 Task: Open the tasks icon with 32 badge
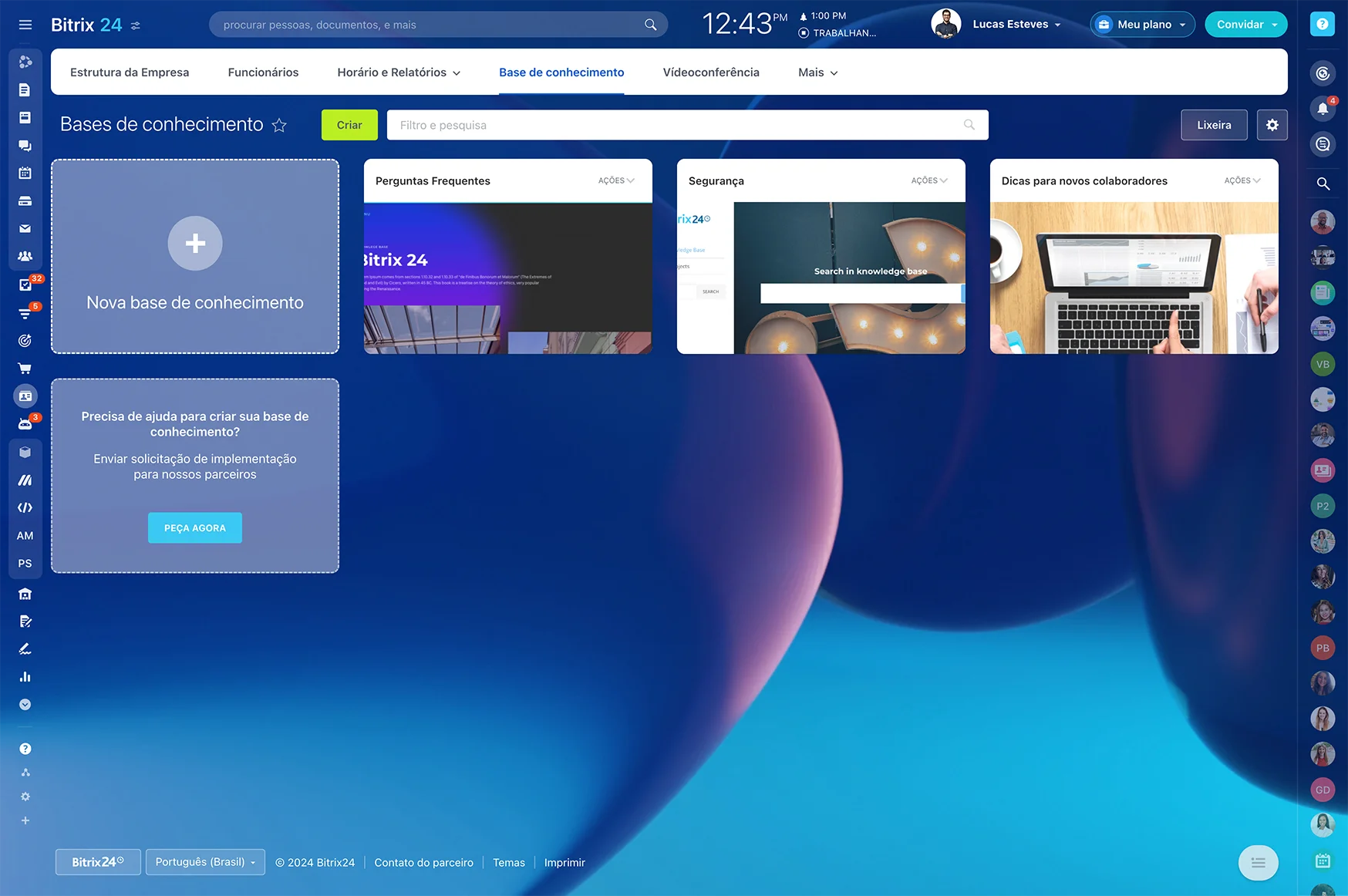click(25, 285)
